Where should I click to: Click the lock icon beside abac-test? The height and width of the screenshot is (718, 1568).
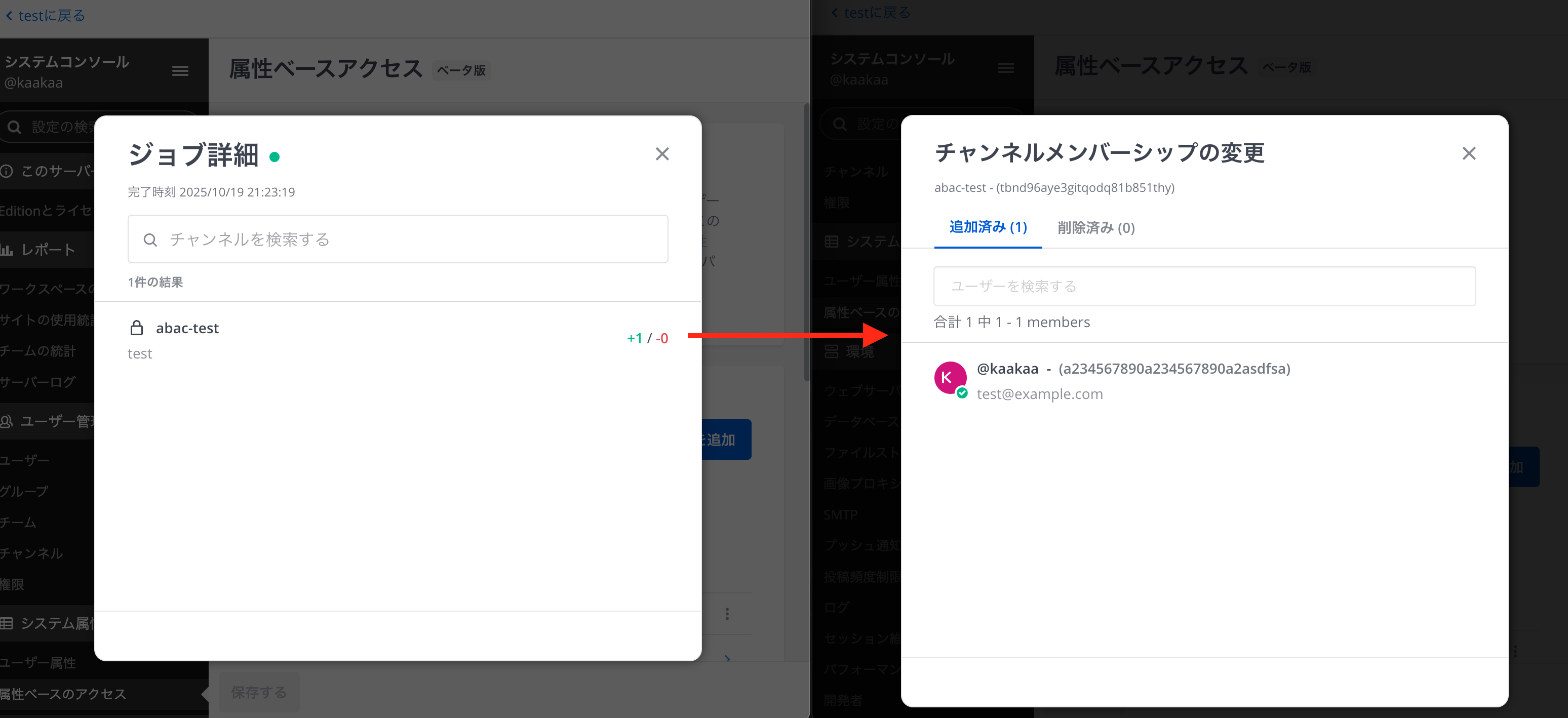coord(136,328)
